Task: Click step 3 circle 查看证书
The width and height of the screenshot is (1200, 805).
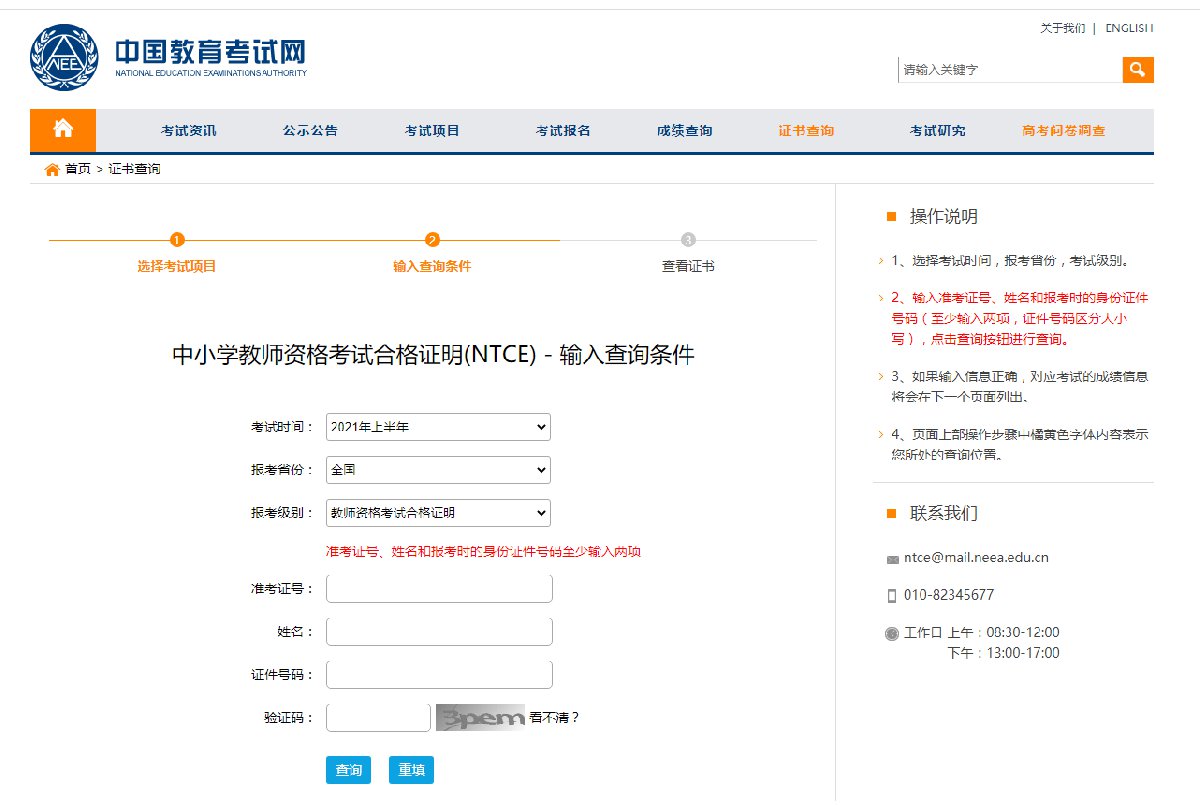Action: 688,240
